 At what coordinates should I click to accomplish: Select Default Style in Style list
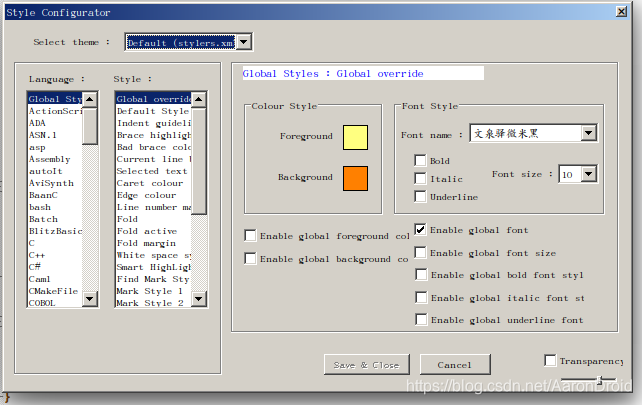tap(154, 111)
